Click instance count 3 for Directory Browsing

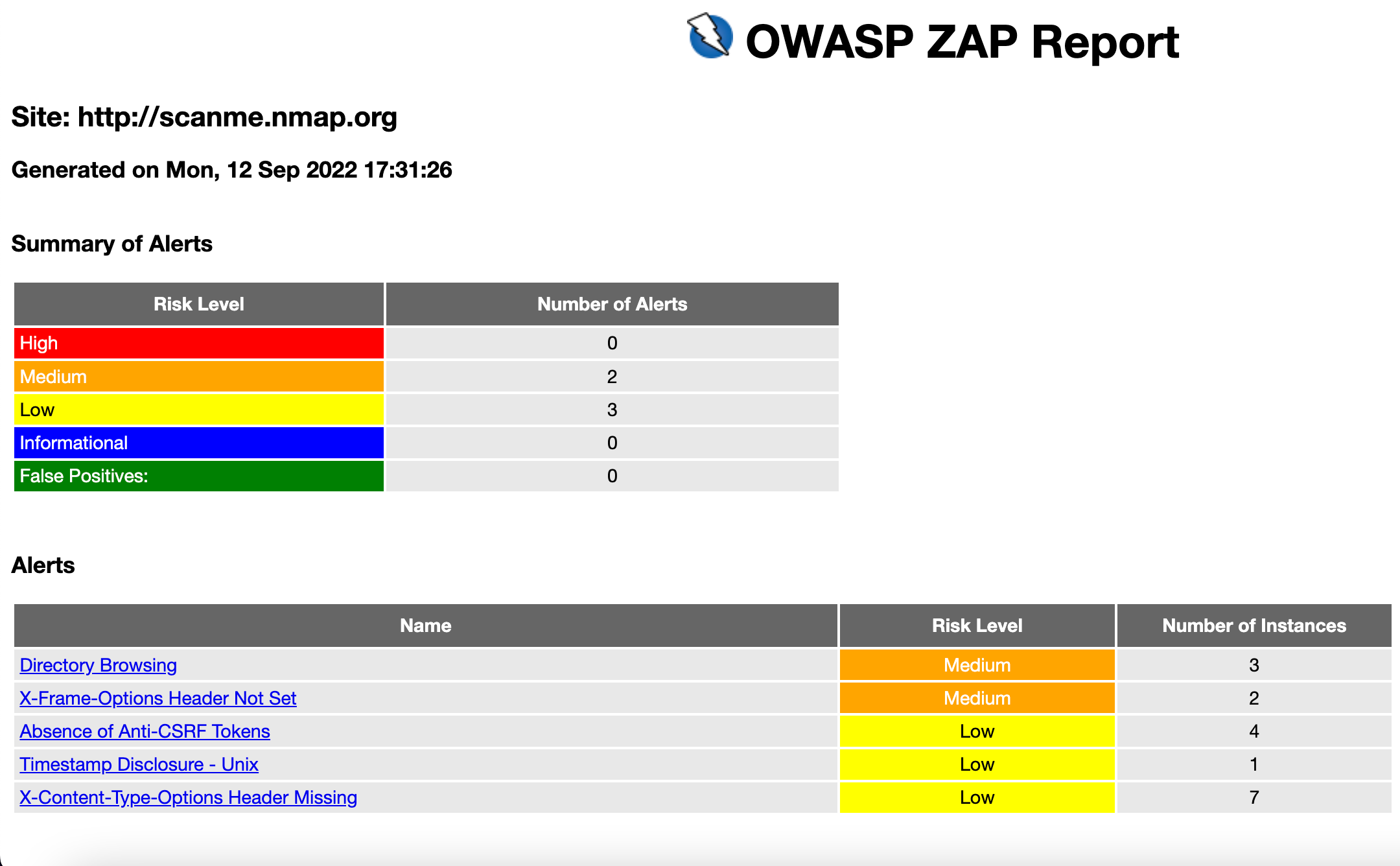pos(1254,665)
